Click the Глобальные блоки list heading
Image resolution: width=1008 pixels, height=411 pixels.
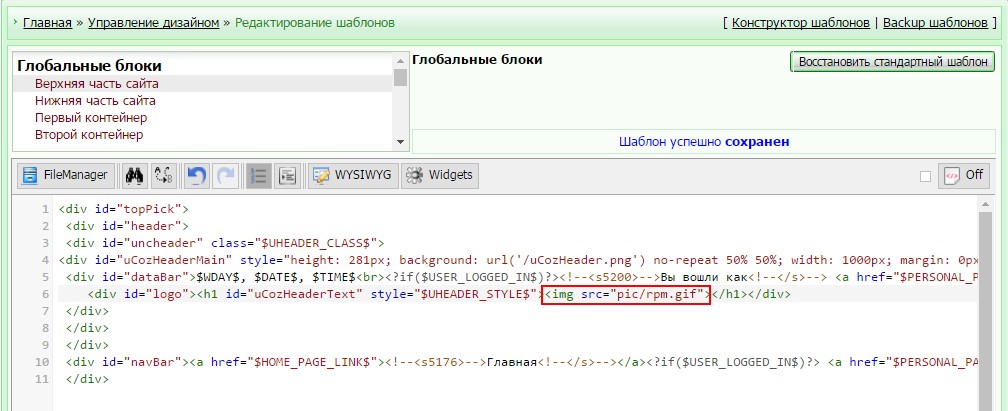tap(89, 66)
